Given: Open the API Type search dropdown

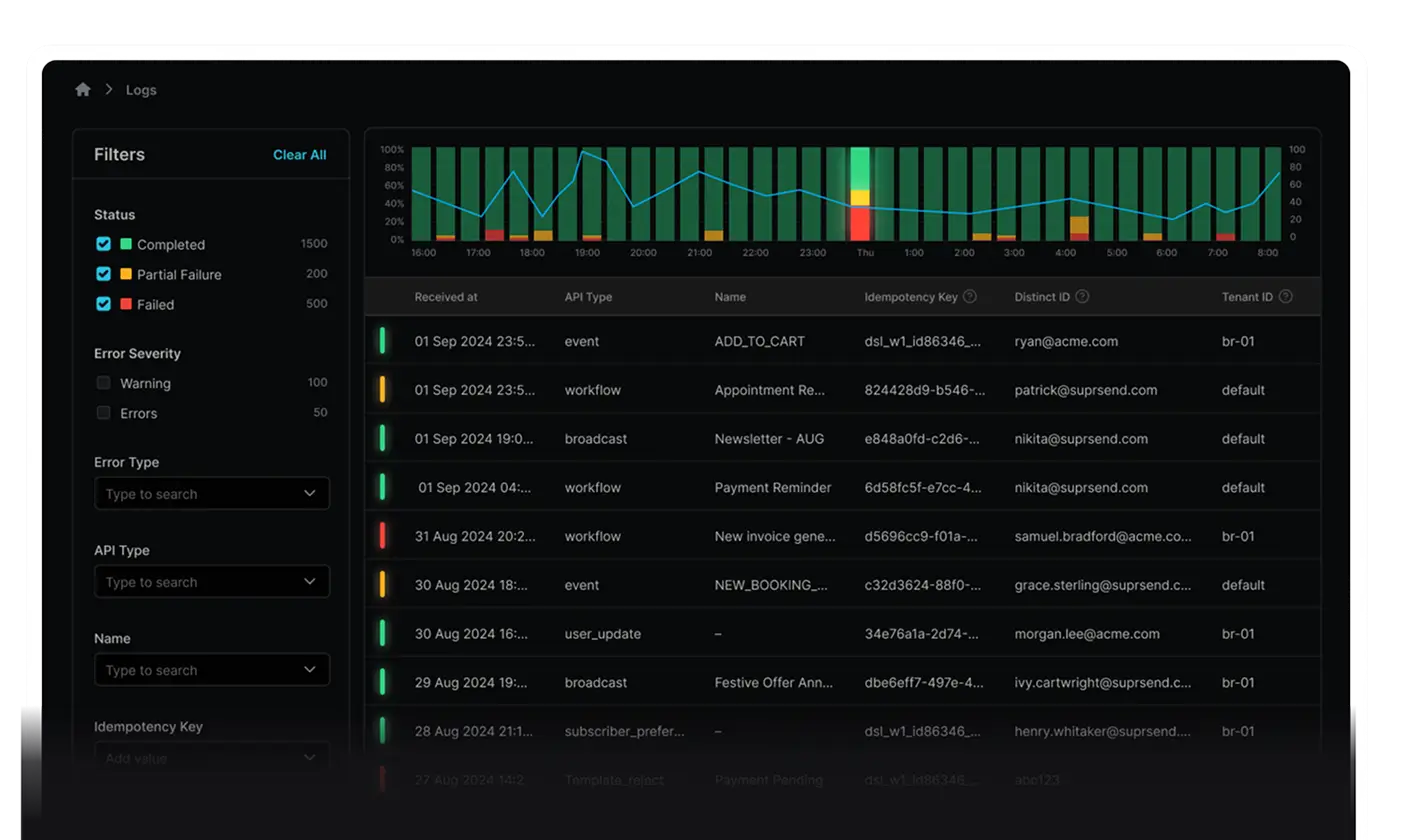Looking at the screenshot, I should (x=212, y=582).
